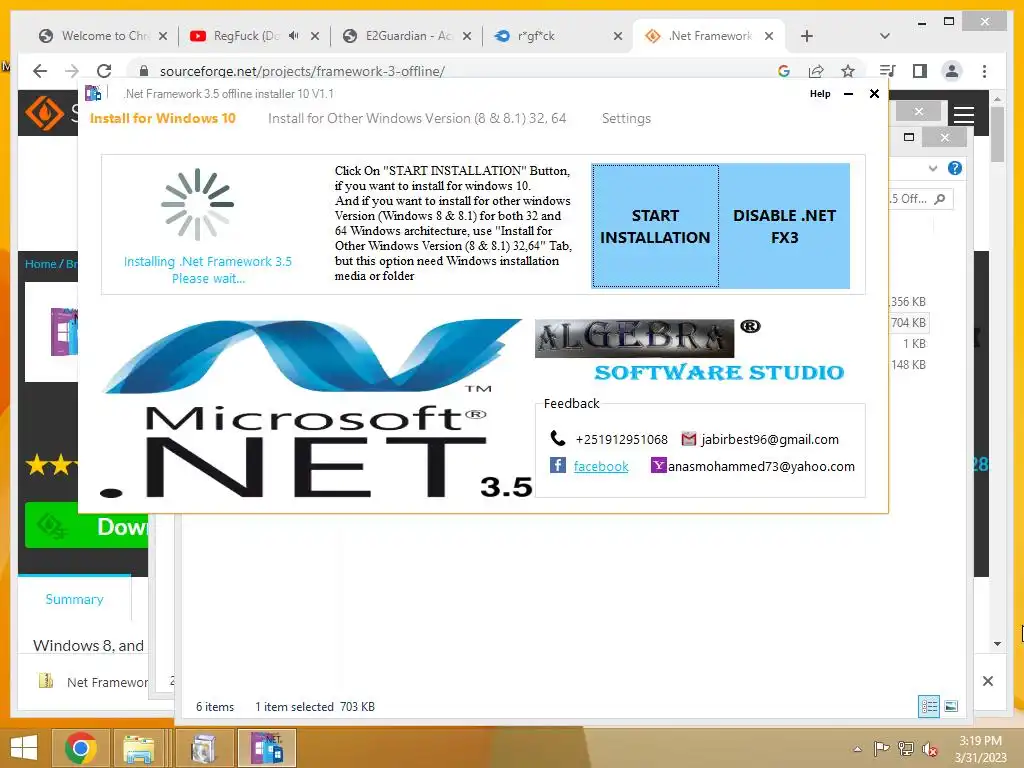This screenshot has height=768, width=1024.
Task: Click the muted volume tray icon
Action: click(929, 748)
